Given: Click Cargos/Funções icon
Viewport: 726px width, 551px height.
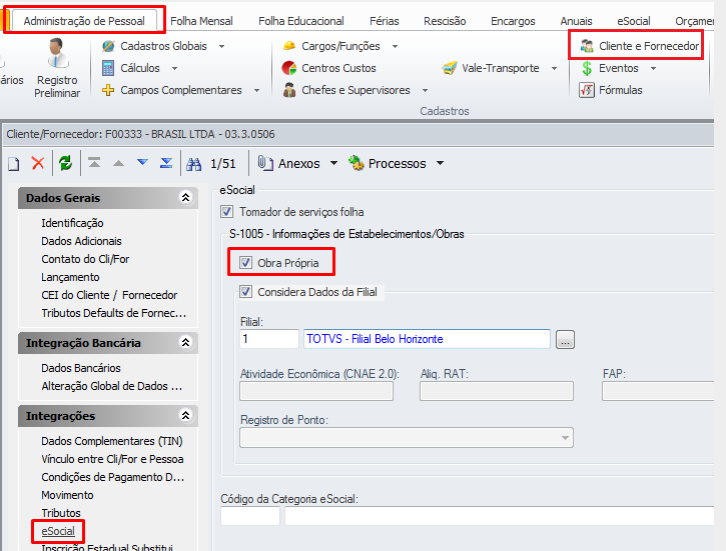Looking at the screenshot, I should [x=289, y=46].
